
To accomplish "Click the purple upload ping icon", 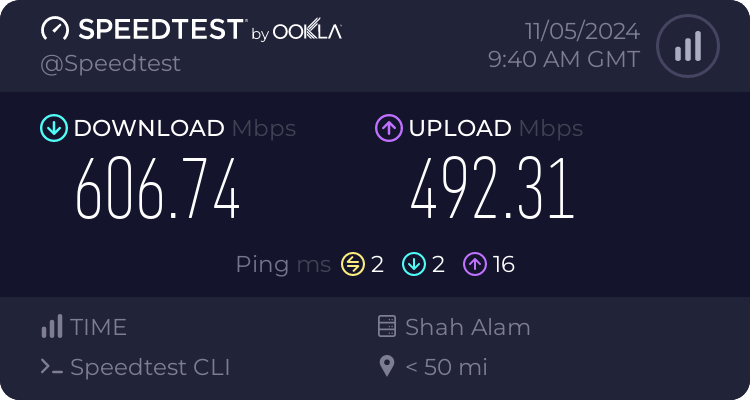I will coord(475,264).
